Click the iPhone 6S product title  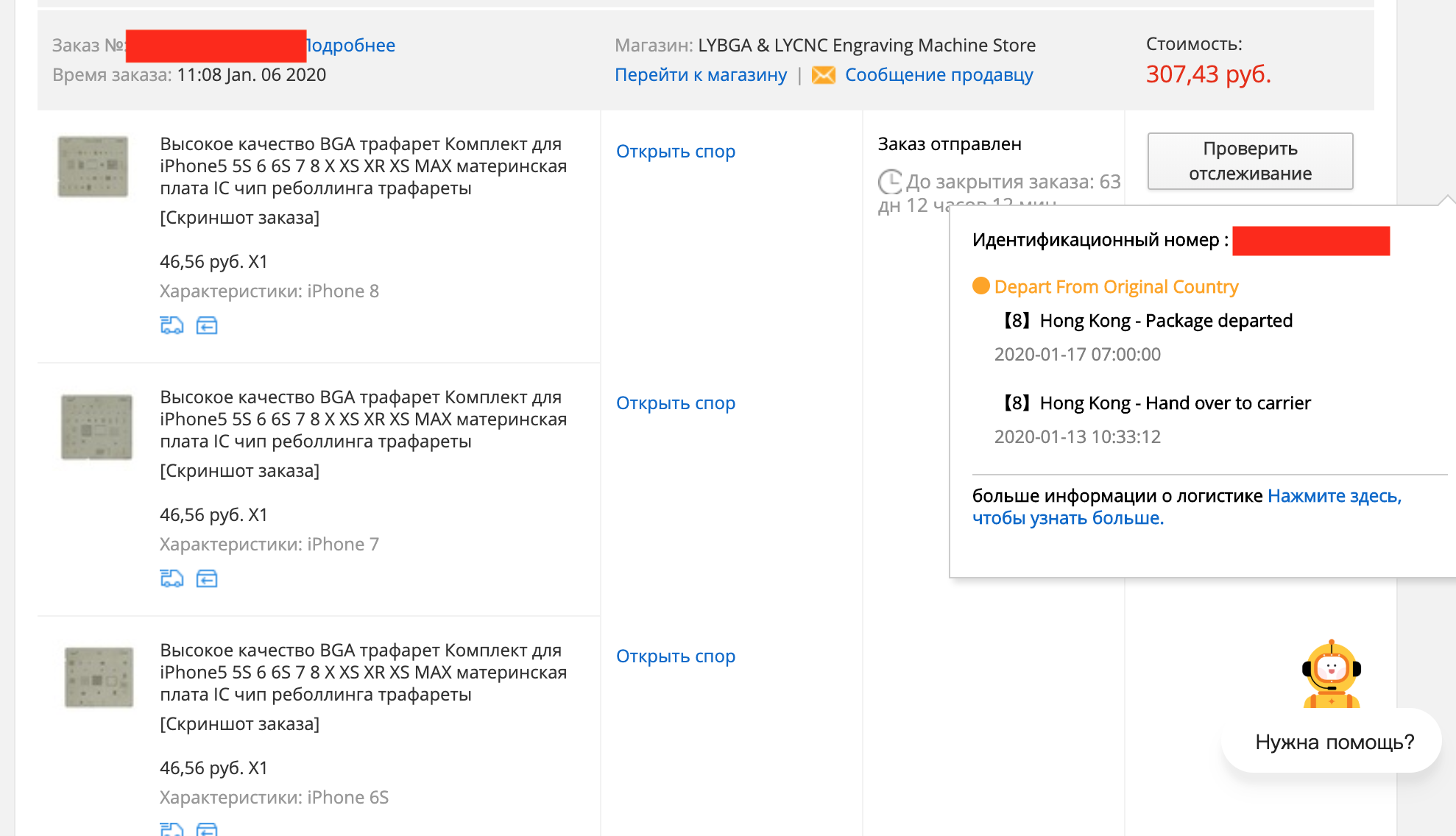[x=364, y=673]
